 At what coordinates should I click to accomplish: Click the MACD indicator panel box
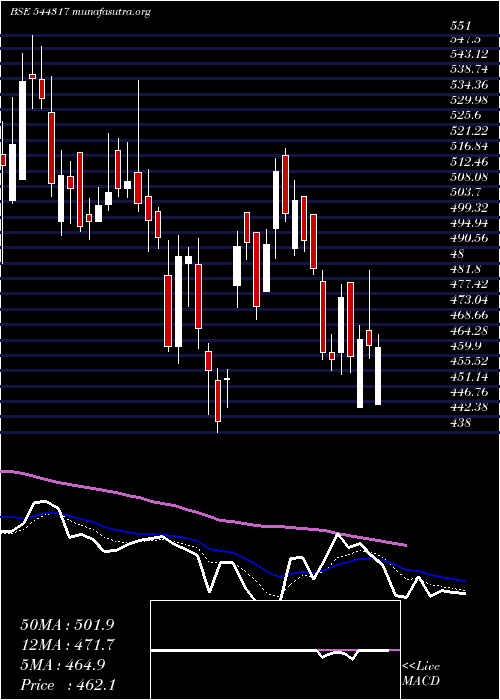(275, 650)
